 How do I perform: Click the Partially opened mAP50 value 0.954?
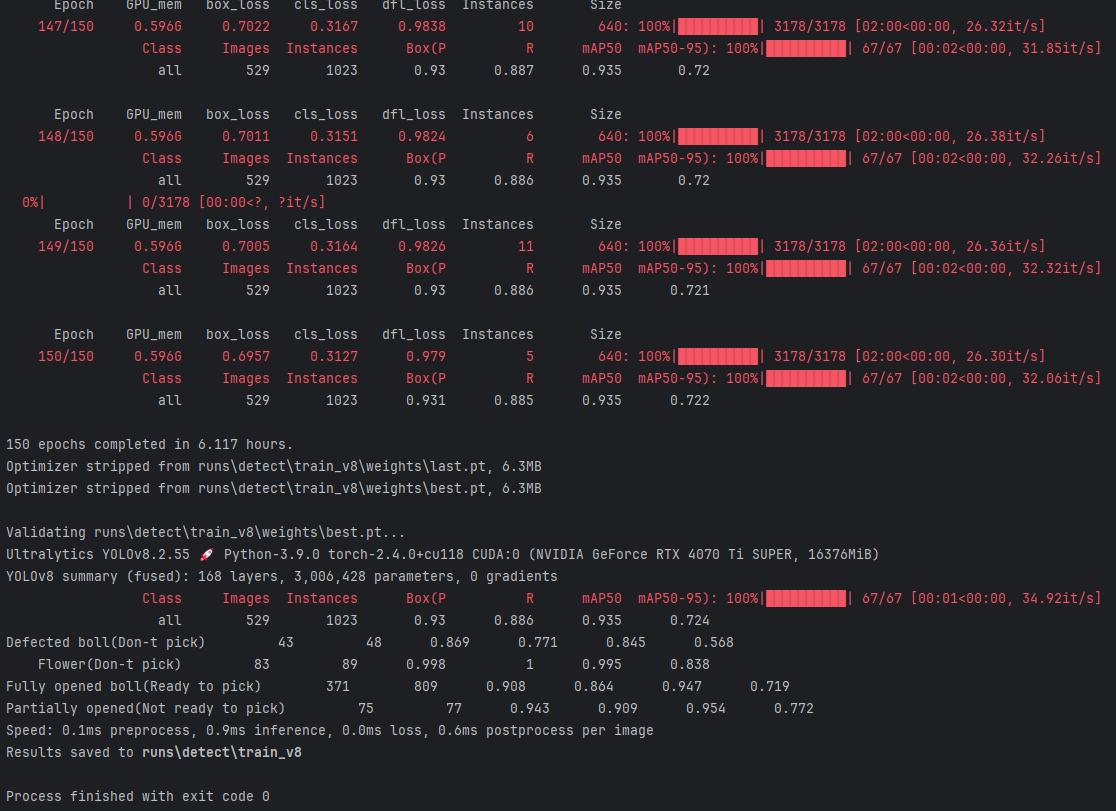705,709
